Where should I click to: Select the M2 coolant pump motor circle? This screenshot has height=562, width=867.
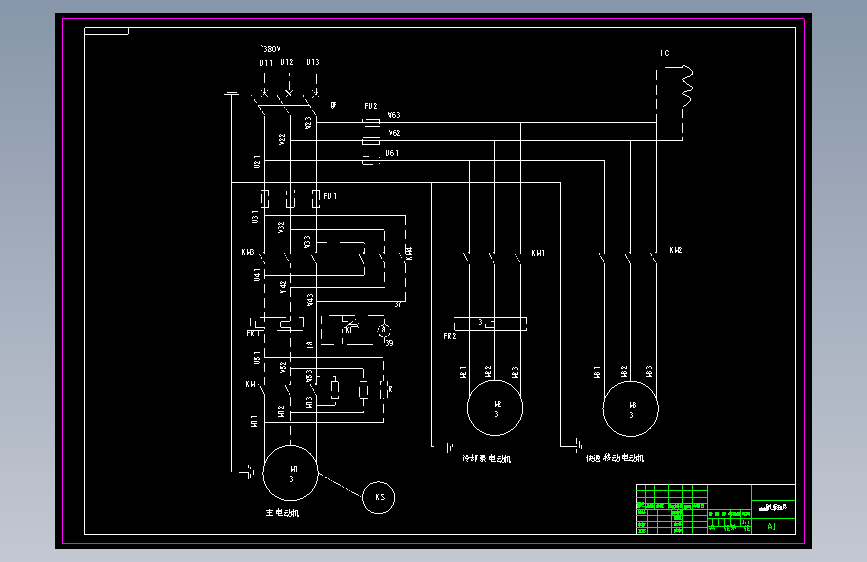coord(495,408)
